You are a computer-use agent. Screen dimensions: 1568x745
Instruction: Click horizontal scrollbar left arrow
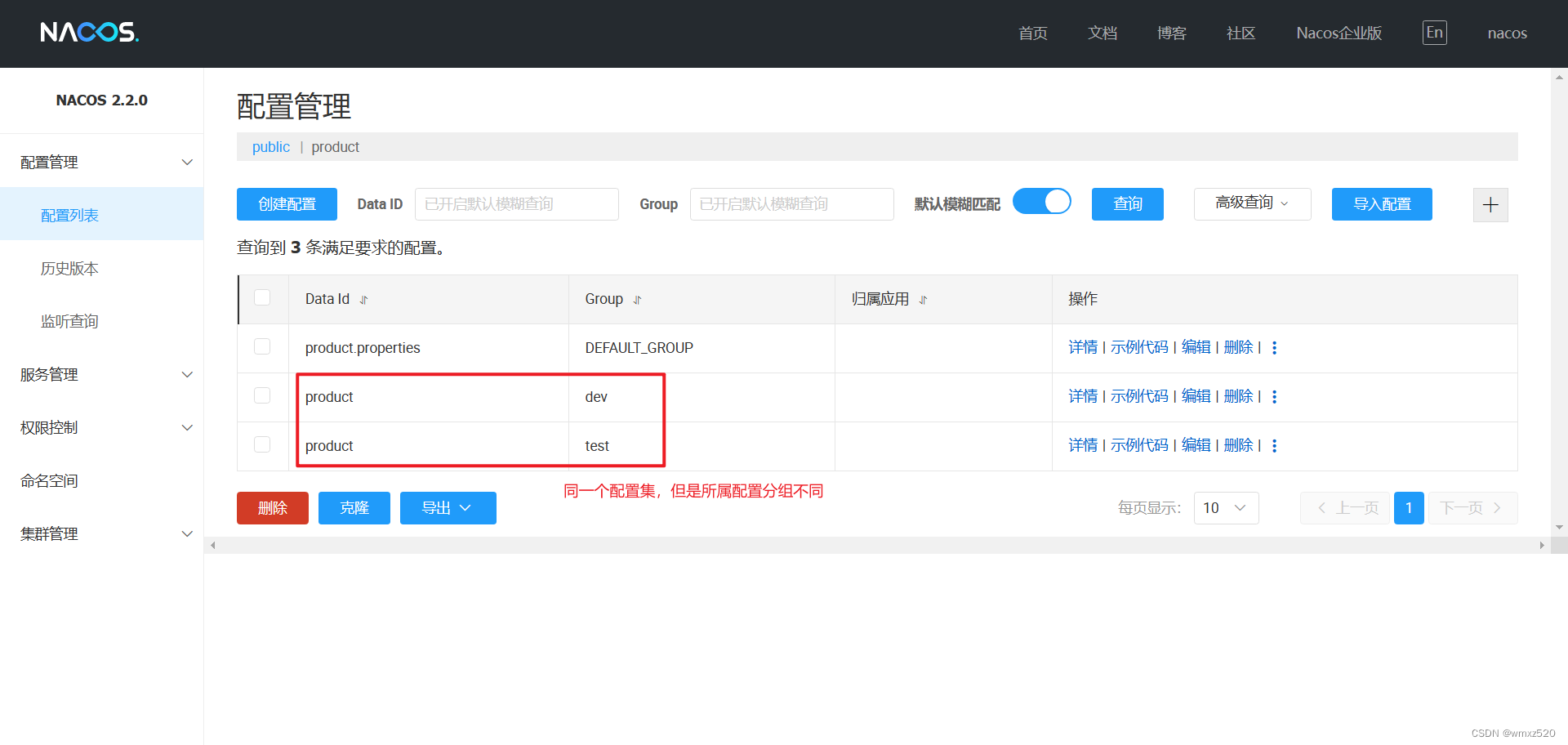click(212, 545)
